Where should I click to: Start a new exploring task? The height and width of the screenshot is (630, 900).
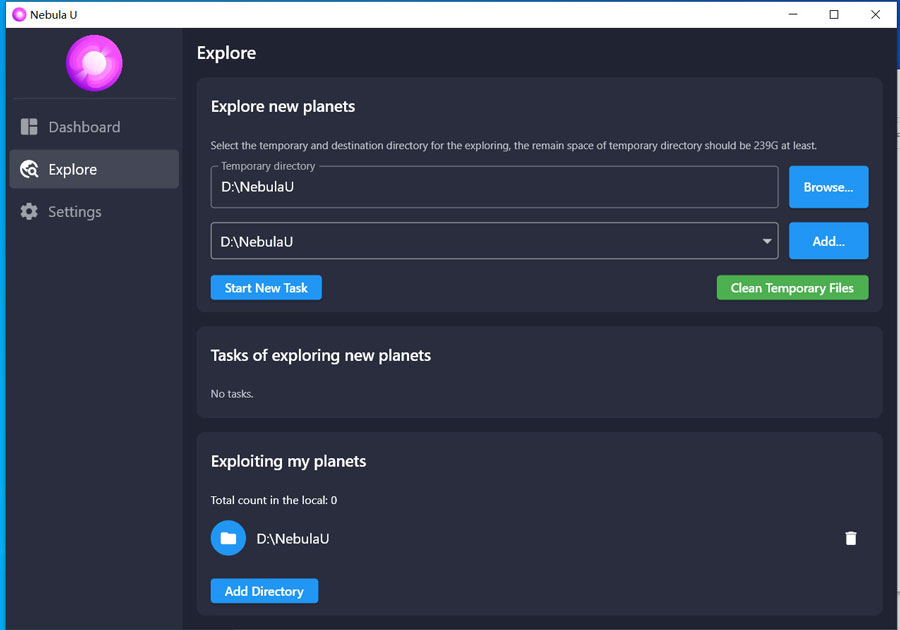pyautogui.click(x=266, y=288)
